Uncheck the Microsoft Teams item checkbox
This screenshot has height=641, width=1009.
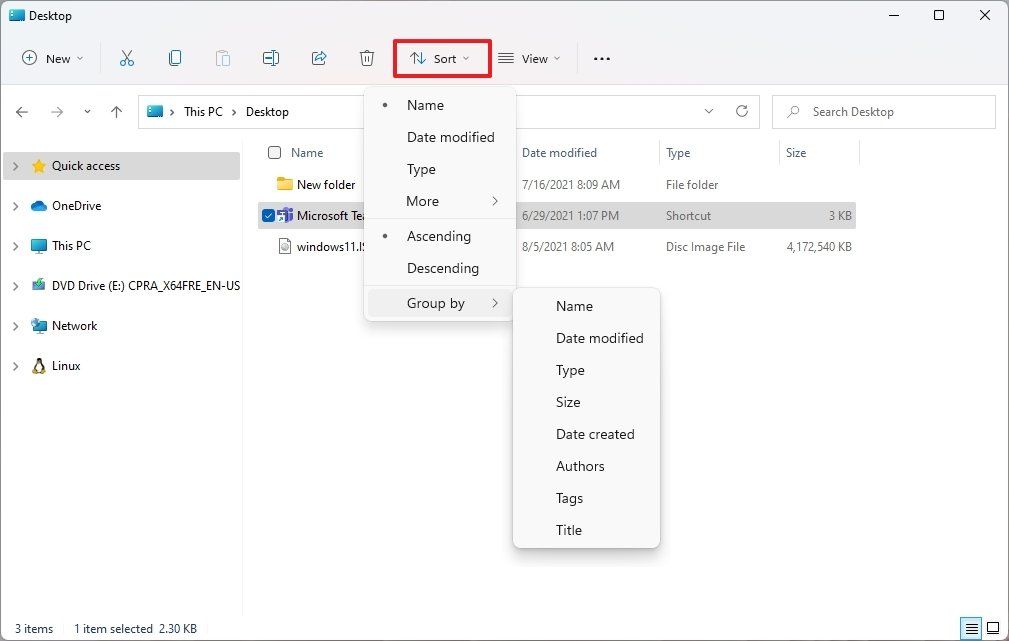(x=268, y=215)
